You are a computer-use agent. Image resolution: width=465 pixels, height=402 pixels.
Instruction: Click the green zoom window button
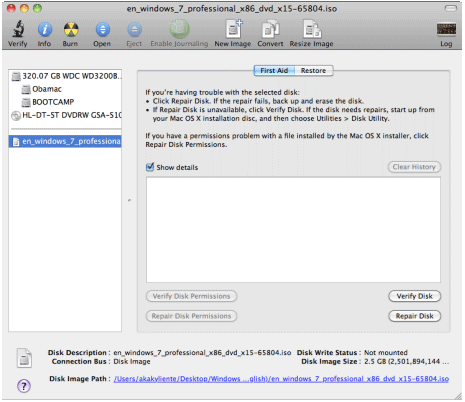38,8
